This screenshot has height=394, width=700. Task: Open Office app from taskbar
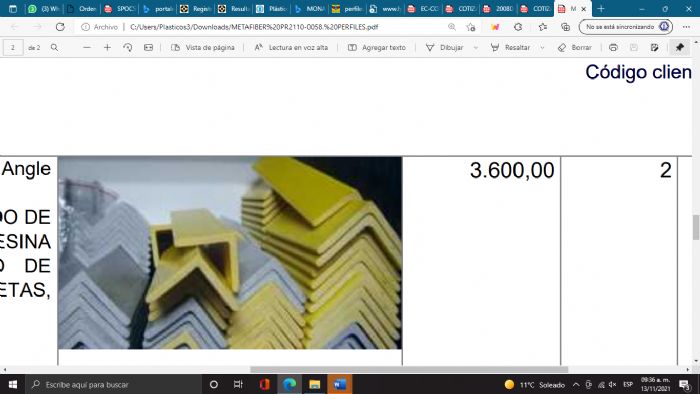pos(264,384)
